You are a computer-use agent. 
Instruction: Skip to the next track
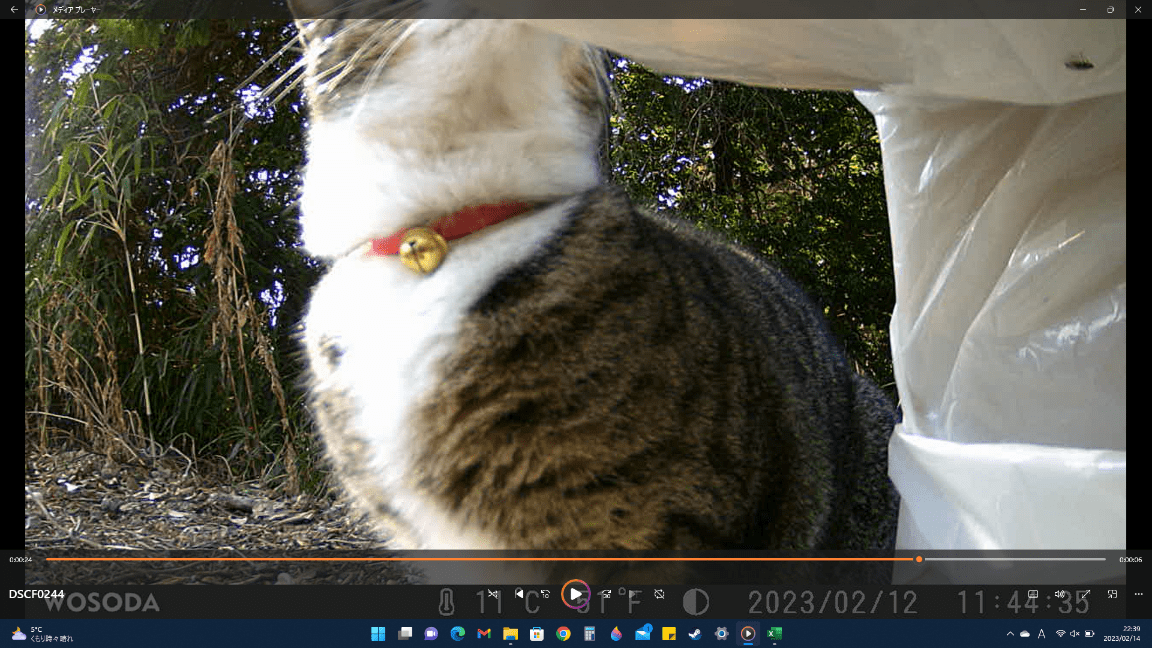[632, 594]
